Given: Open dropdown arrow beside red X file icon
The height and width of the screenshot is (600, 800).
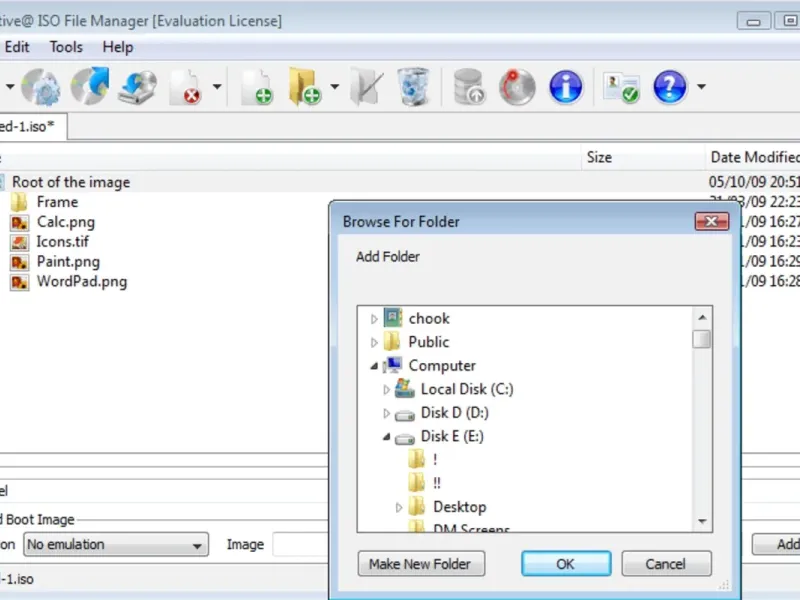Looking at the screenshot, I should click(x=217, y=87).
